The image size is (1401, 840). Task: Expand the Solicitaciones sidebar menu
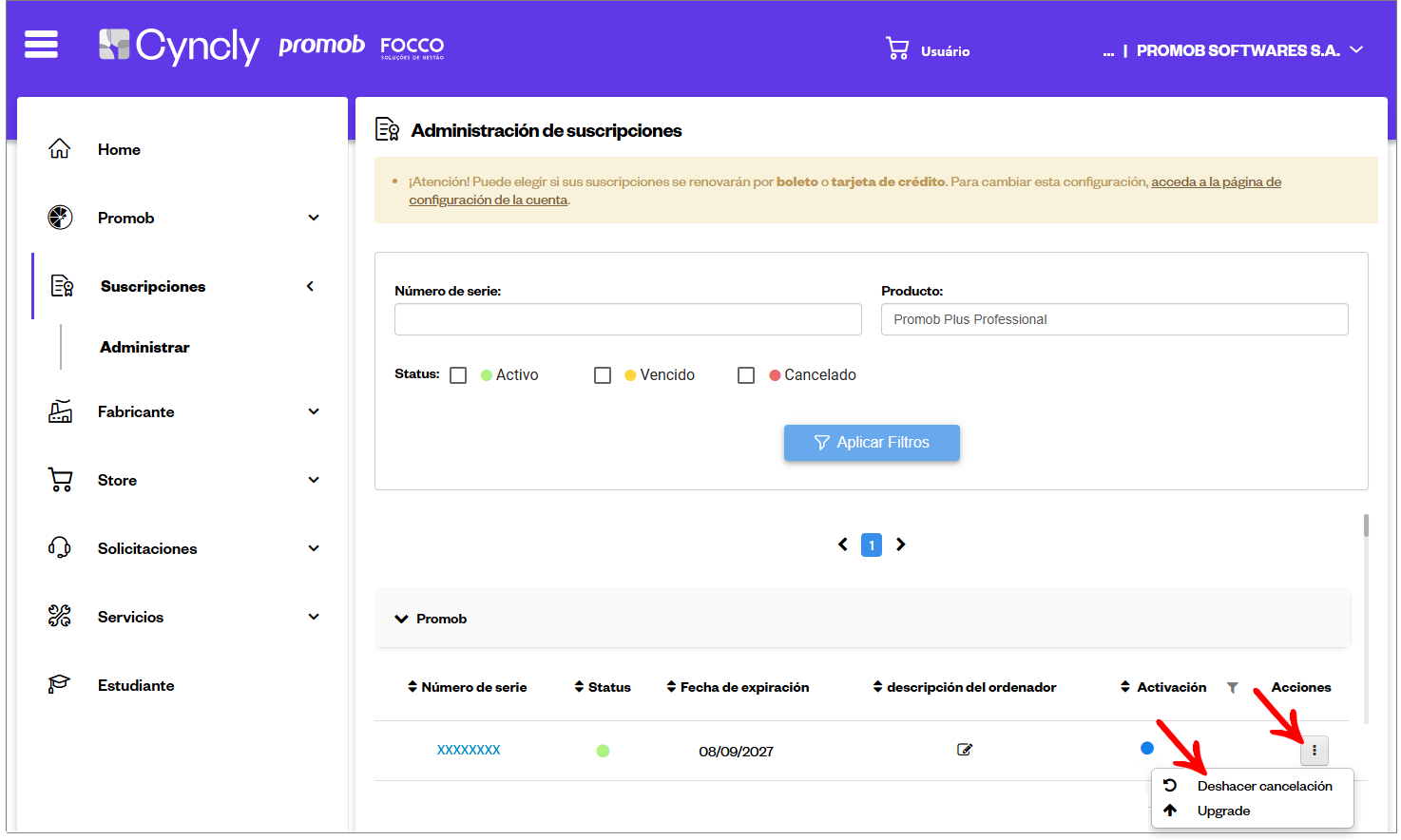click(x=314, y=548)
